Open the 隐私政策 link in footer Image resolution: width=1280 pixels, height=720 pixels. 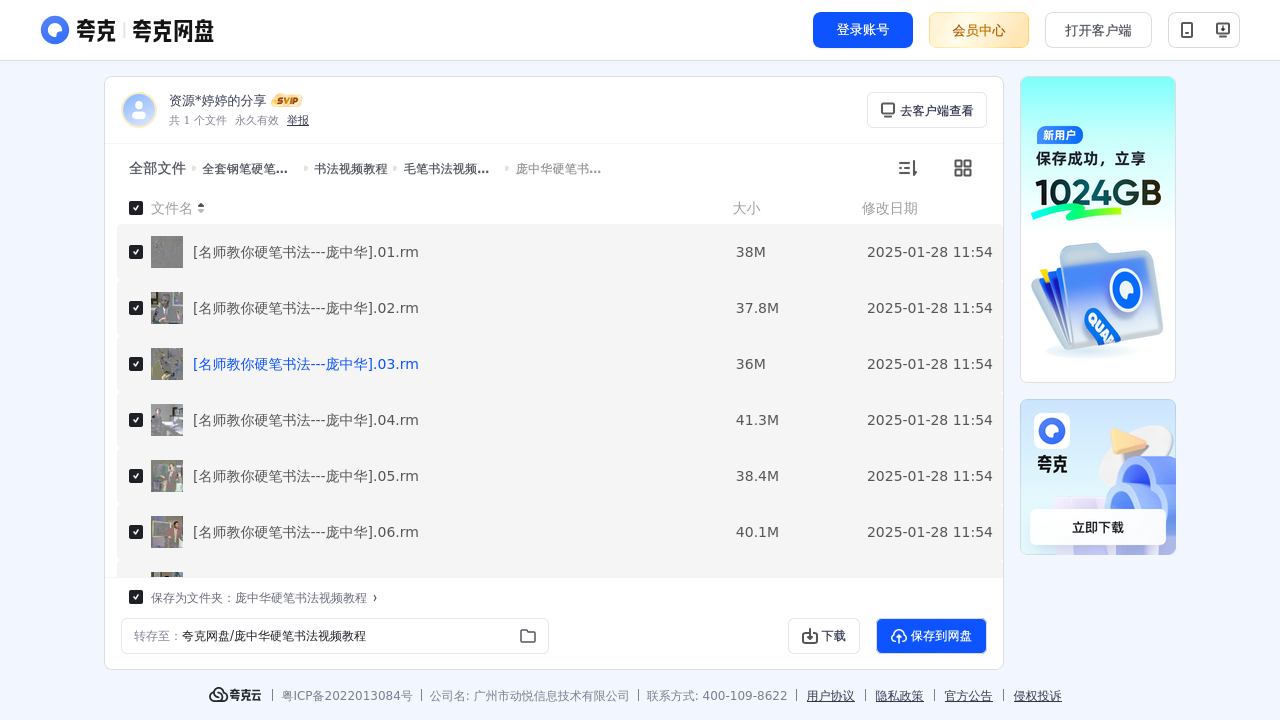pyautogui.click(x=900, y=696)
